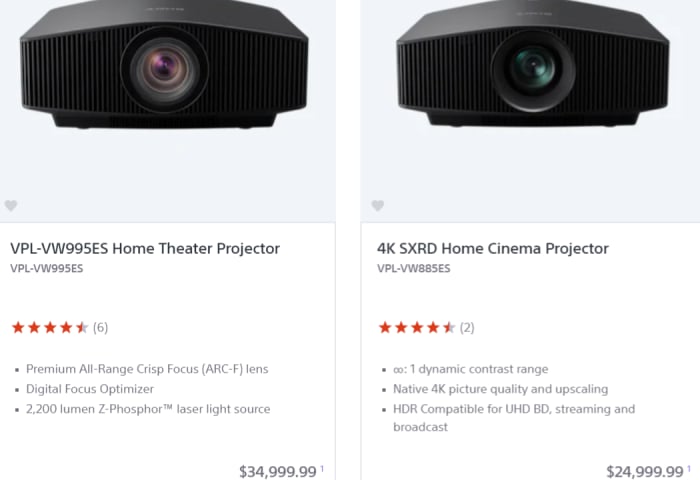Open the 4K SXRD projector product image
The width and height of the screenshot is (700, 480).
533,63
